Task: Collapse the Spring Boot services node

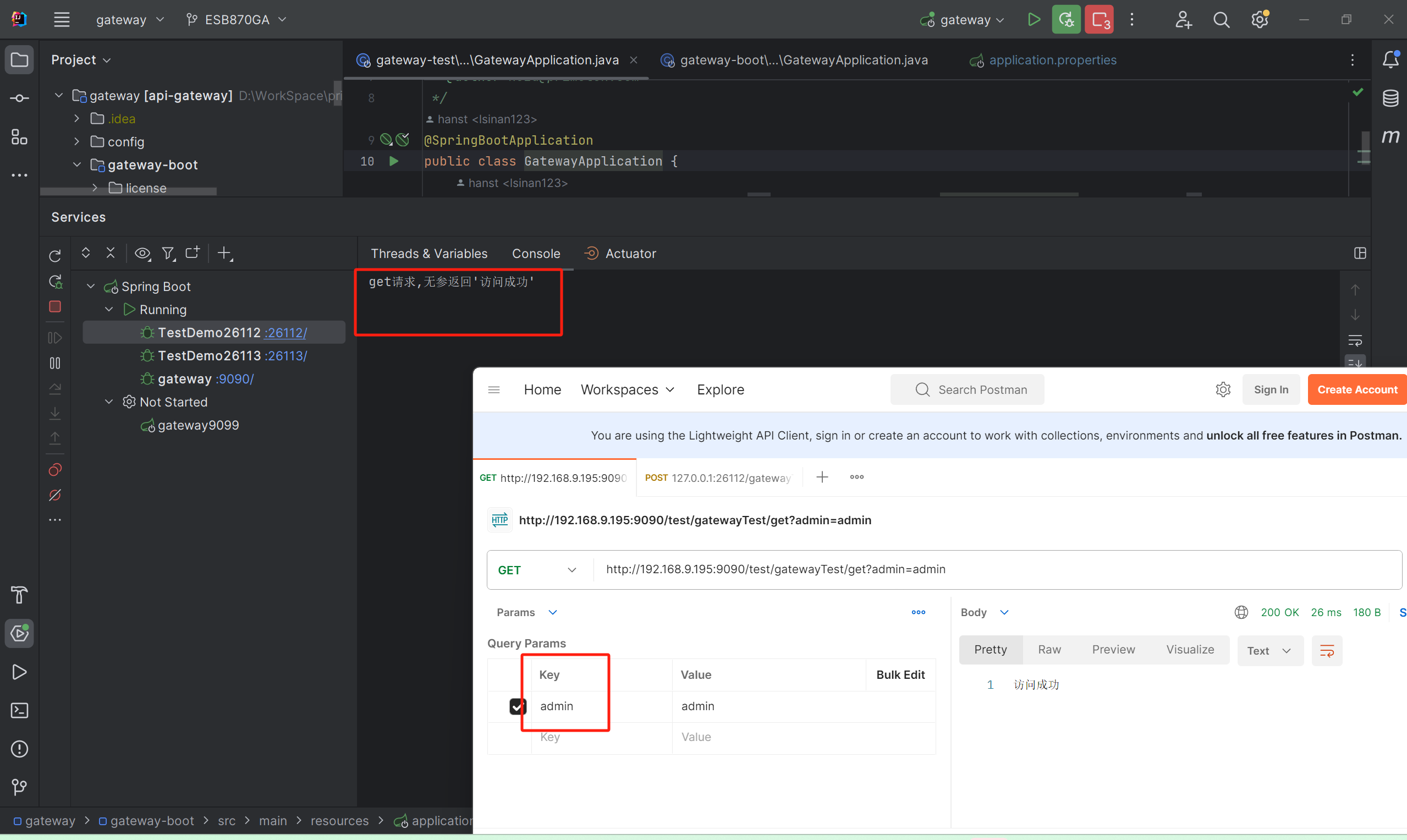Action: [x=91, y=287]
